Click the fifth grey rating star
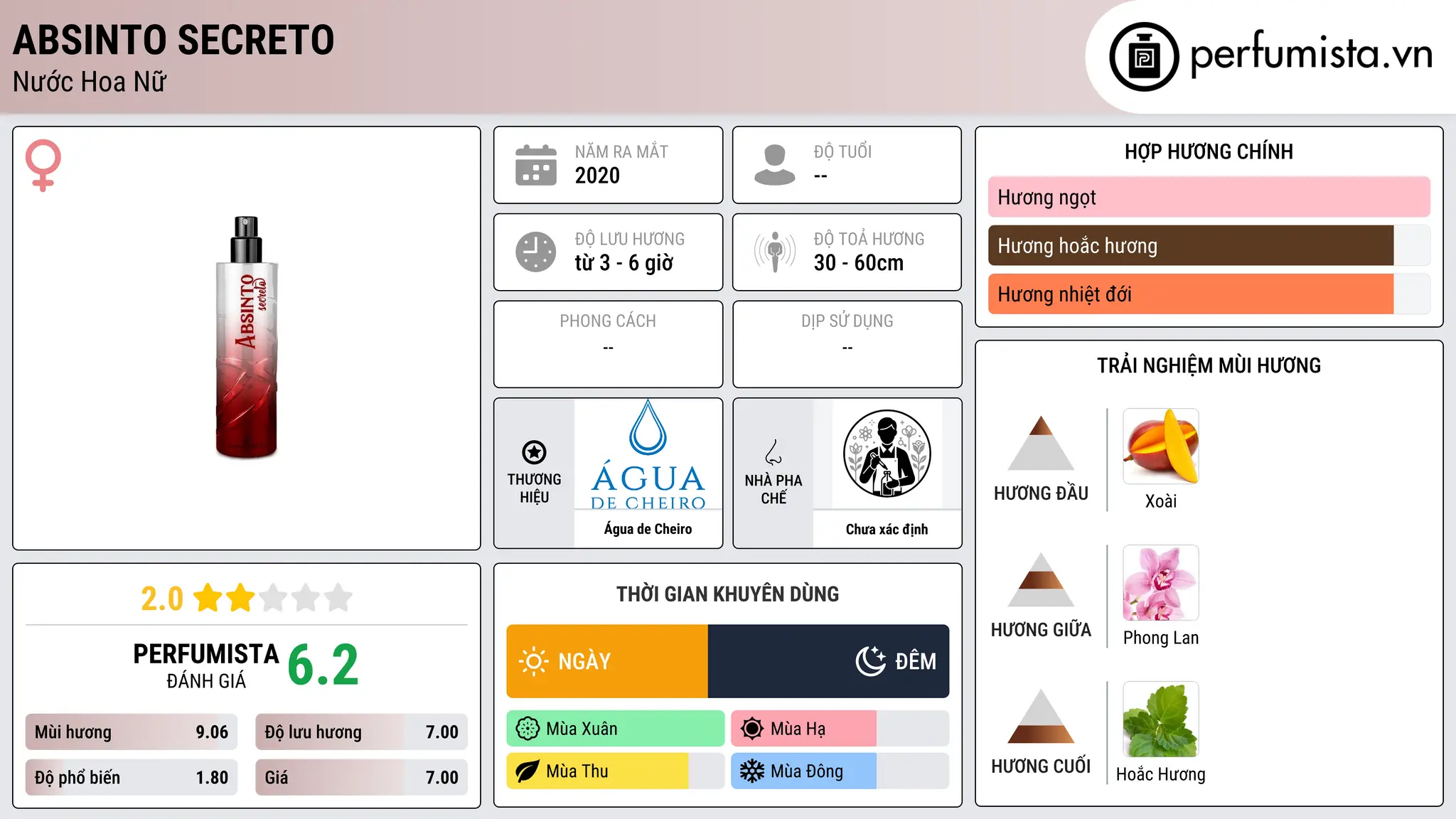The image size is (1456, 819). (338, 598)
